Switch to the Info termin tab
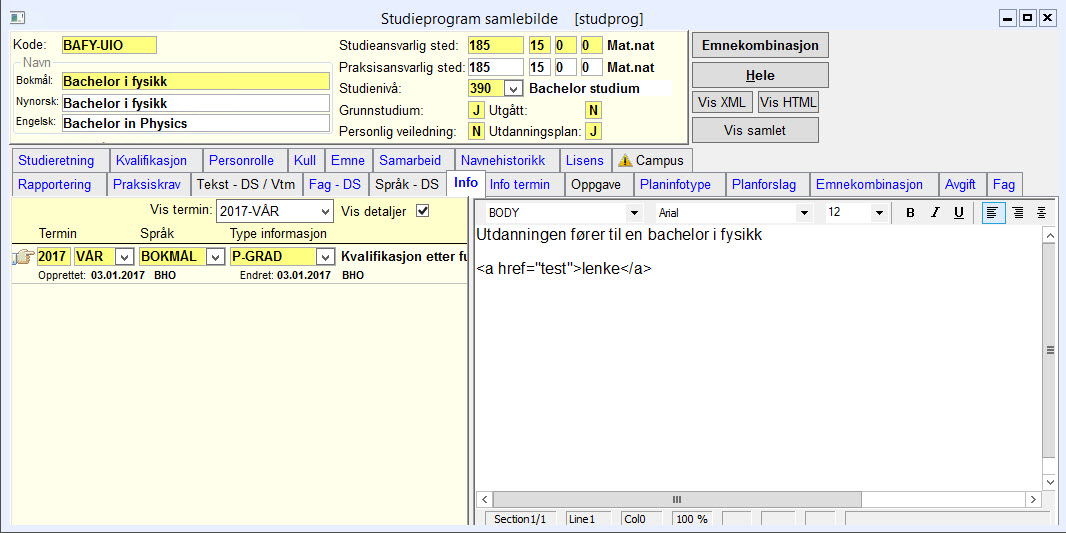Viewport: 1066px width, 533px height. click(523, 184)
